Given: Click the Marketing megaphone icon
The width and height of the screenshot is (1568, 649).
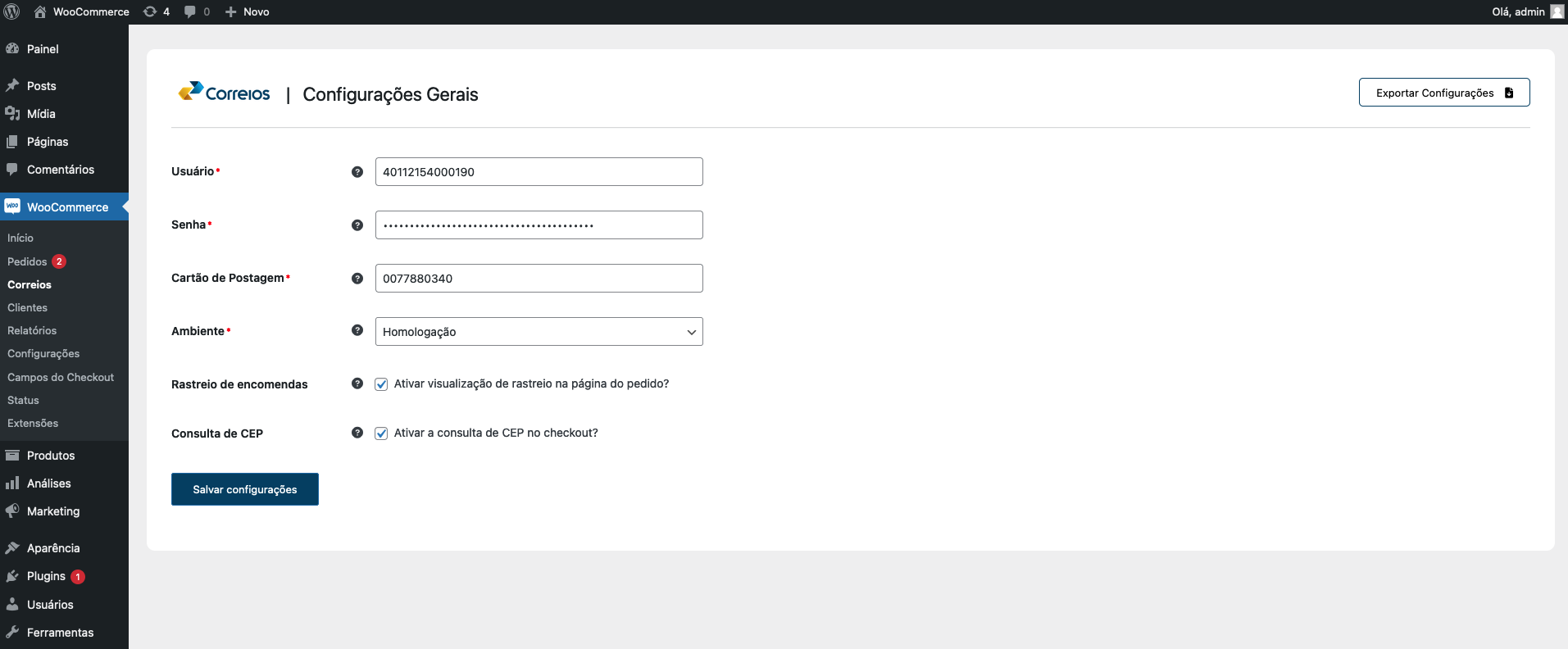Looking at the screenshot, I should pyautogui.click(x=12, y=511).
